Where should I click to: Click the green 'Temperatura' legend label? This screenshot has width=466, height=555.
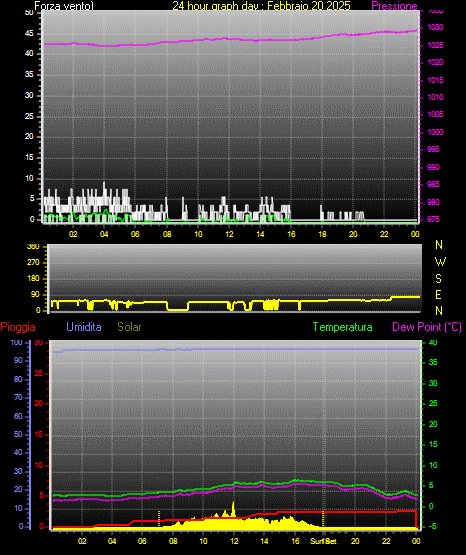coord(343,327)
